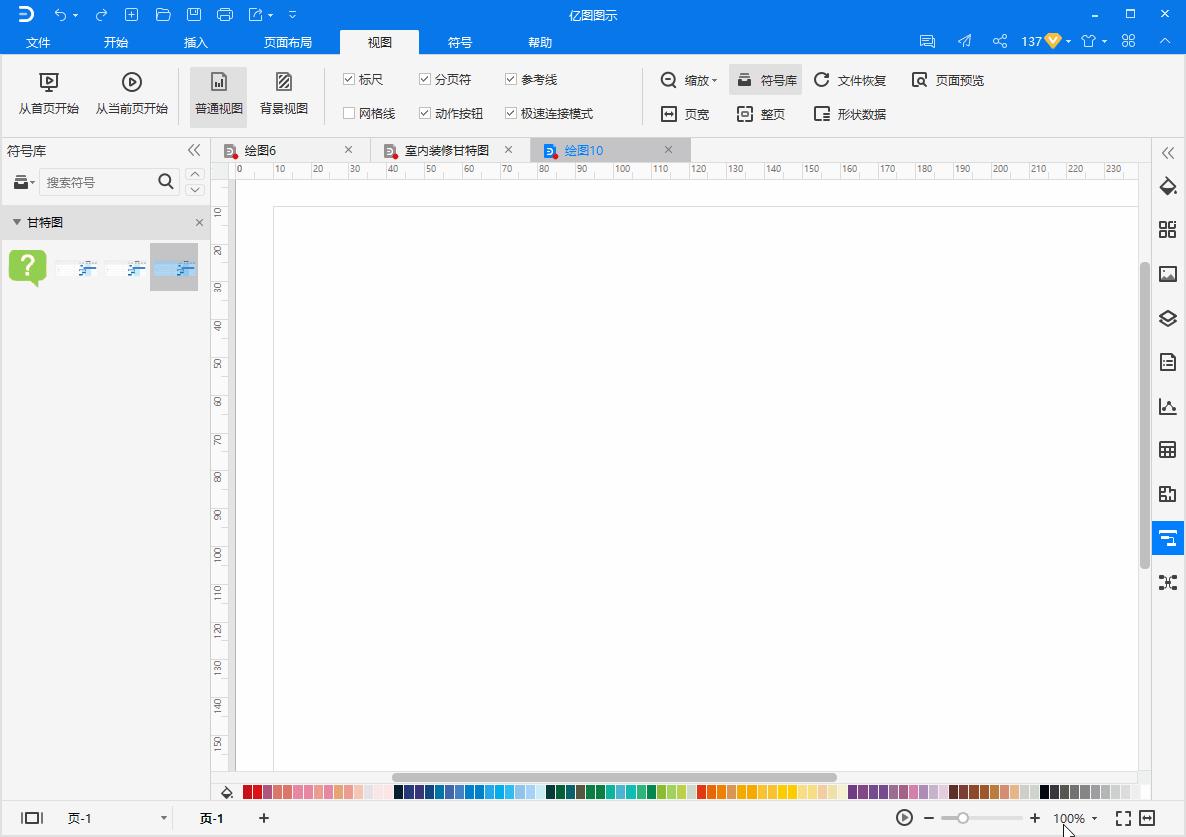Click the zoom slider handle
This screenshot has width=1186, height=837.
pyautogui.click(x=962, y=818)
